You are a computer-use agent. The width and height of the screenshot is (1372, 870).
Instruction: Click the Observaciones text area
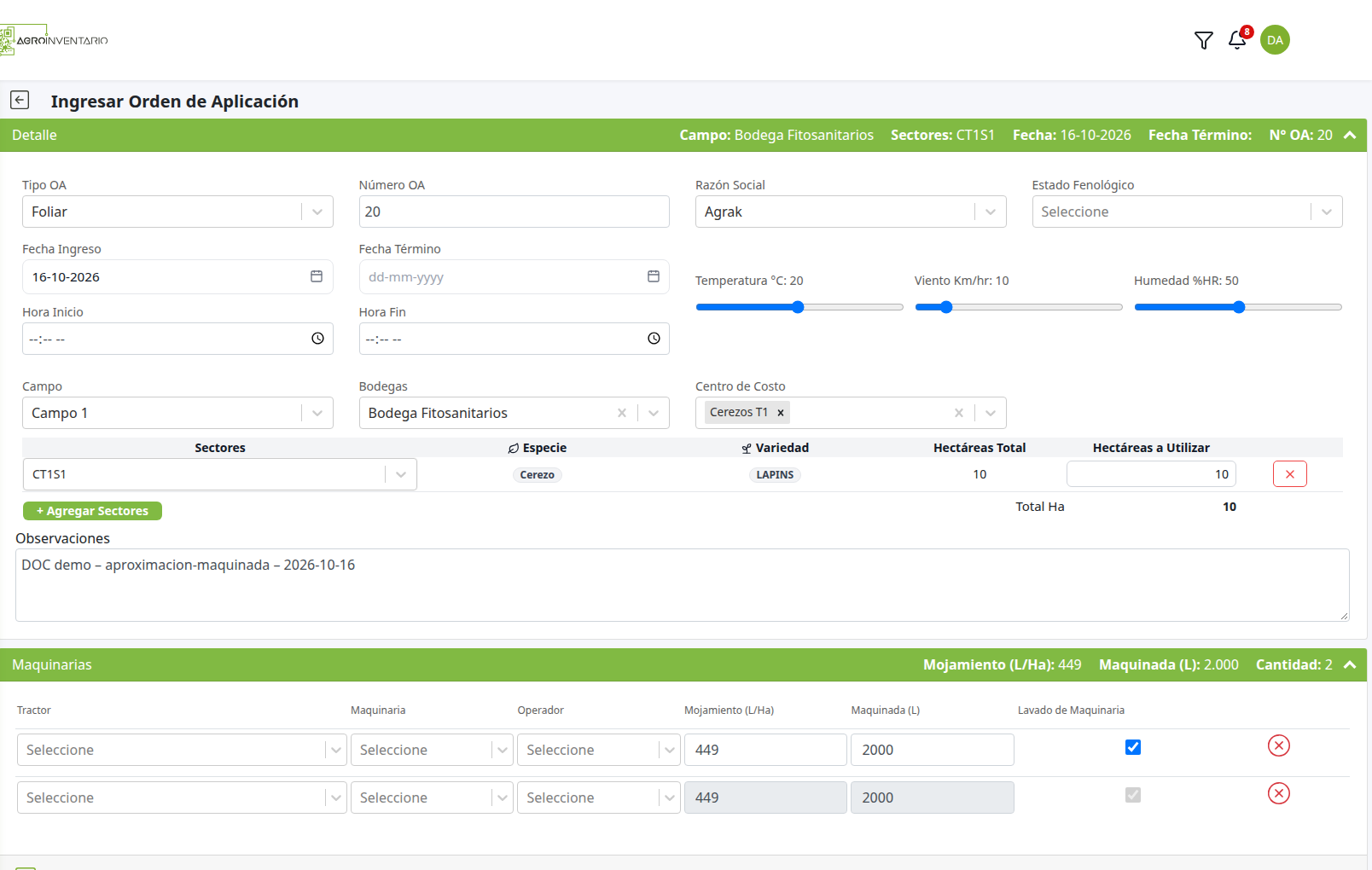pos(683,585)
